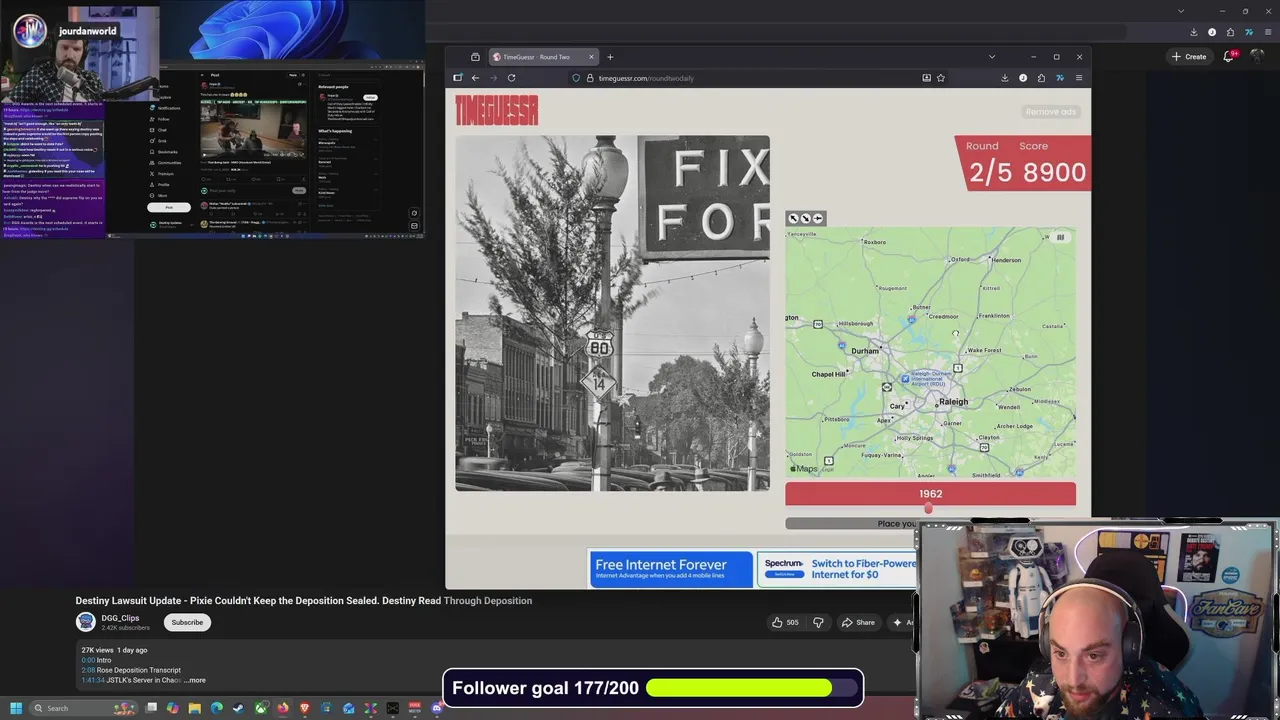This screenshot has height=720, width=1280.
Task: Click the Place your pin button
Action: pyautogui.click(x=850, y=523)
